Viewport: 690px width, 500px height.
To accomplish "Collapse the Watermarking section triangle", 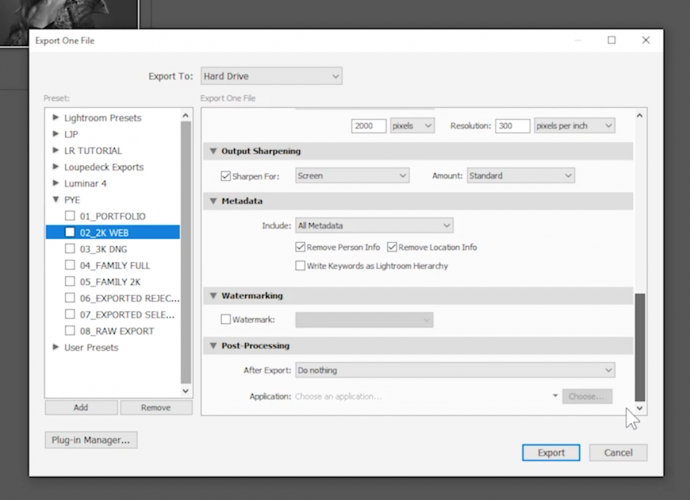I will tap(213, 296).
